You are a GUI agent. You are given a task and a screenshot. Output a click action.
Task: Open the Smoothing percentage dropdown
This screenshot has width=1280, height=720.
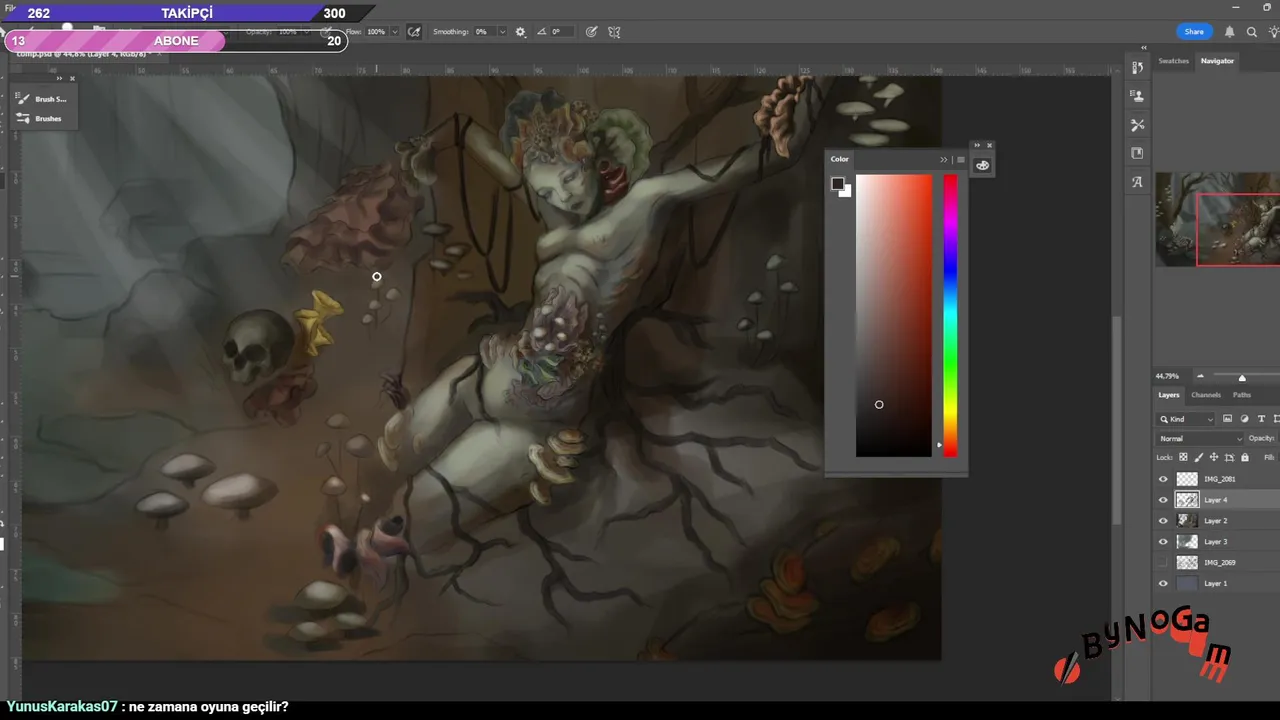tap(502, 32)
